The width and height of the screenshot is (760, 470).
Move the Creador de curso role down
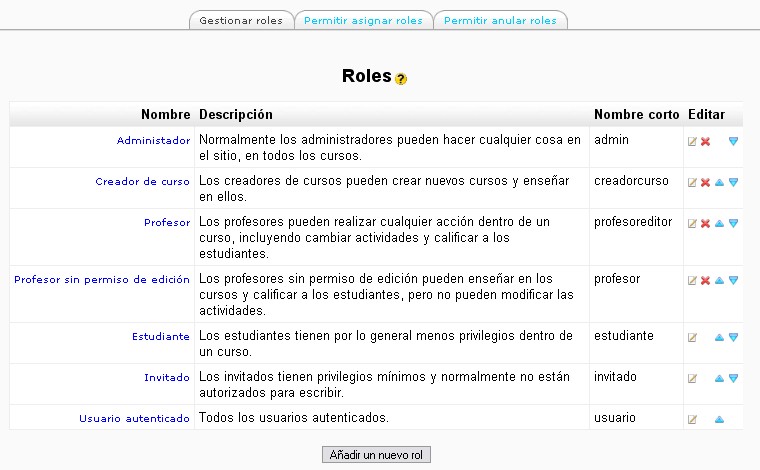(733, 183)
